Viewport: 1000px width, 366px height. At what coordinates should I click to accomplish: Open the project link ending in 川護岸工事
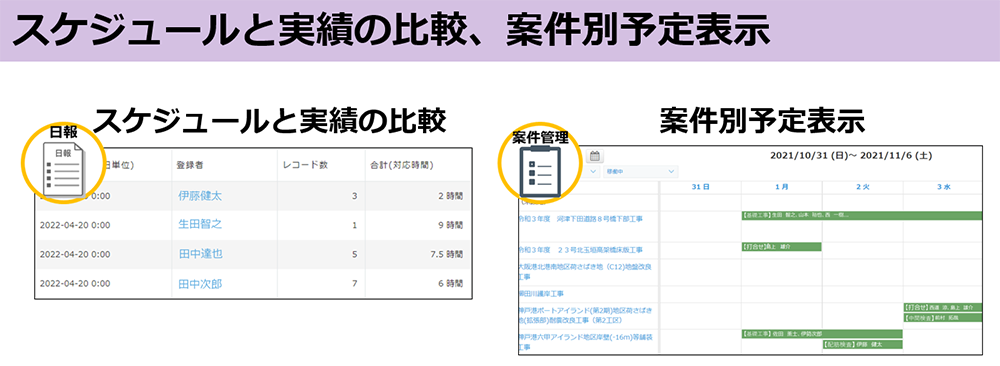(x=541, y=294)
